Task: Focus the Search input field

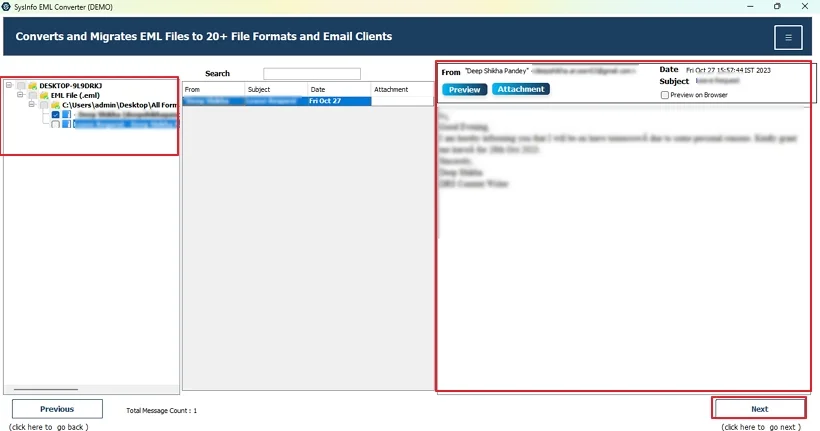Action: coord(312,74)
